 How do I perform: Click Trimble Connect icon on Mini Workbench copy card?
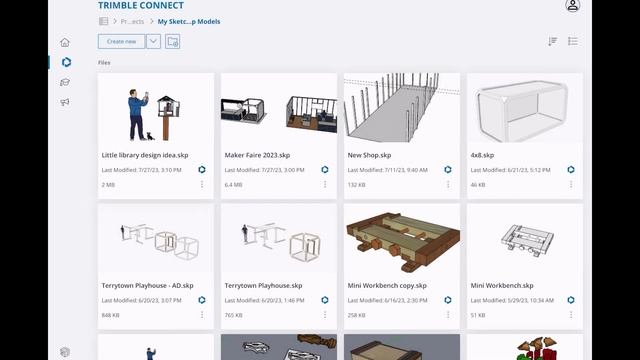coord(448,300)
